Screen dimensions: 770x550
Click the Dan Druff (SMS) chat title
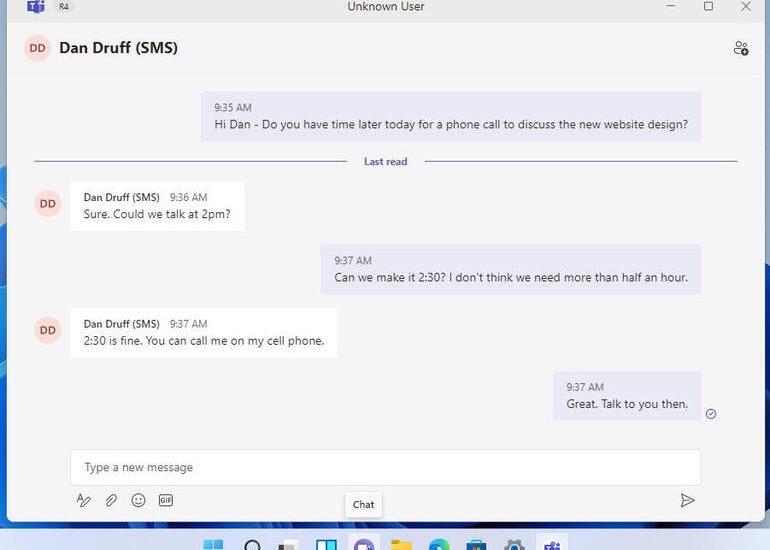118,48
